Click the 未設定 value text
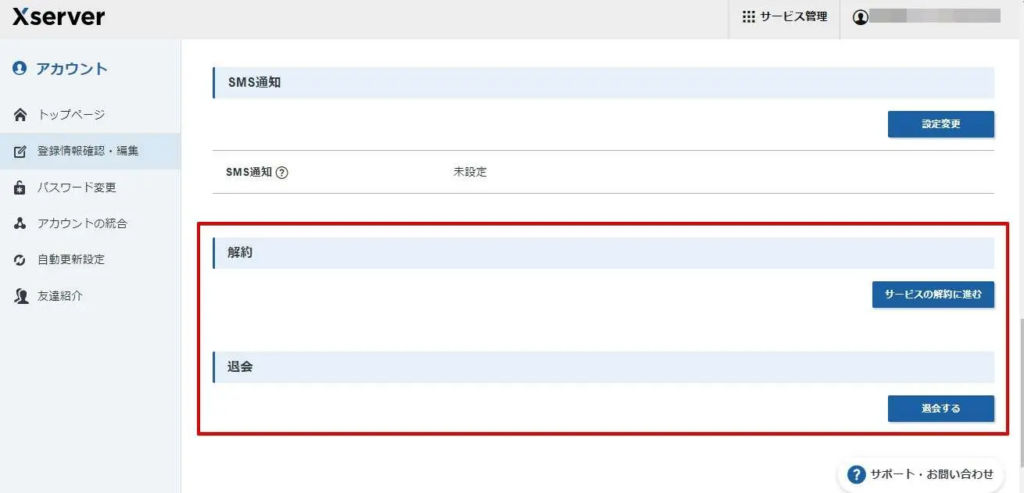The image size is (1024, 493). 470,173
